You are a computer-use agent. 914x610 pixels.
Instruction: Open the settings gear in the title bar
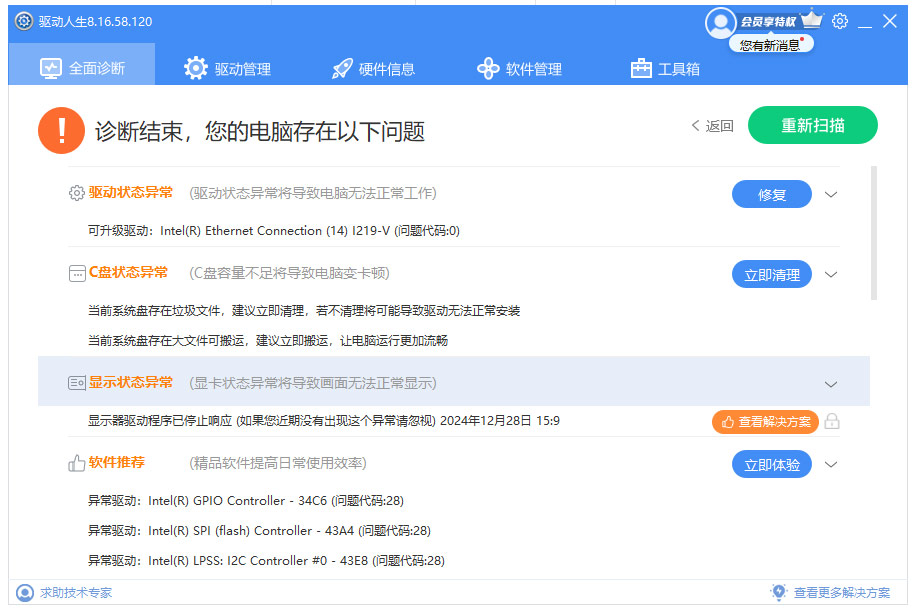(x=840, y=20)
